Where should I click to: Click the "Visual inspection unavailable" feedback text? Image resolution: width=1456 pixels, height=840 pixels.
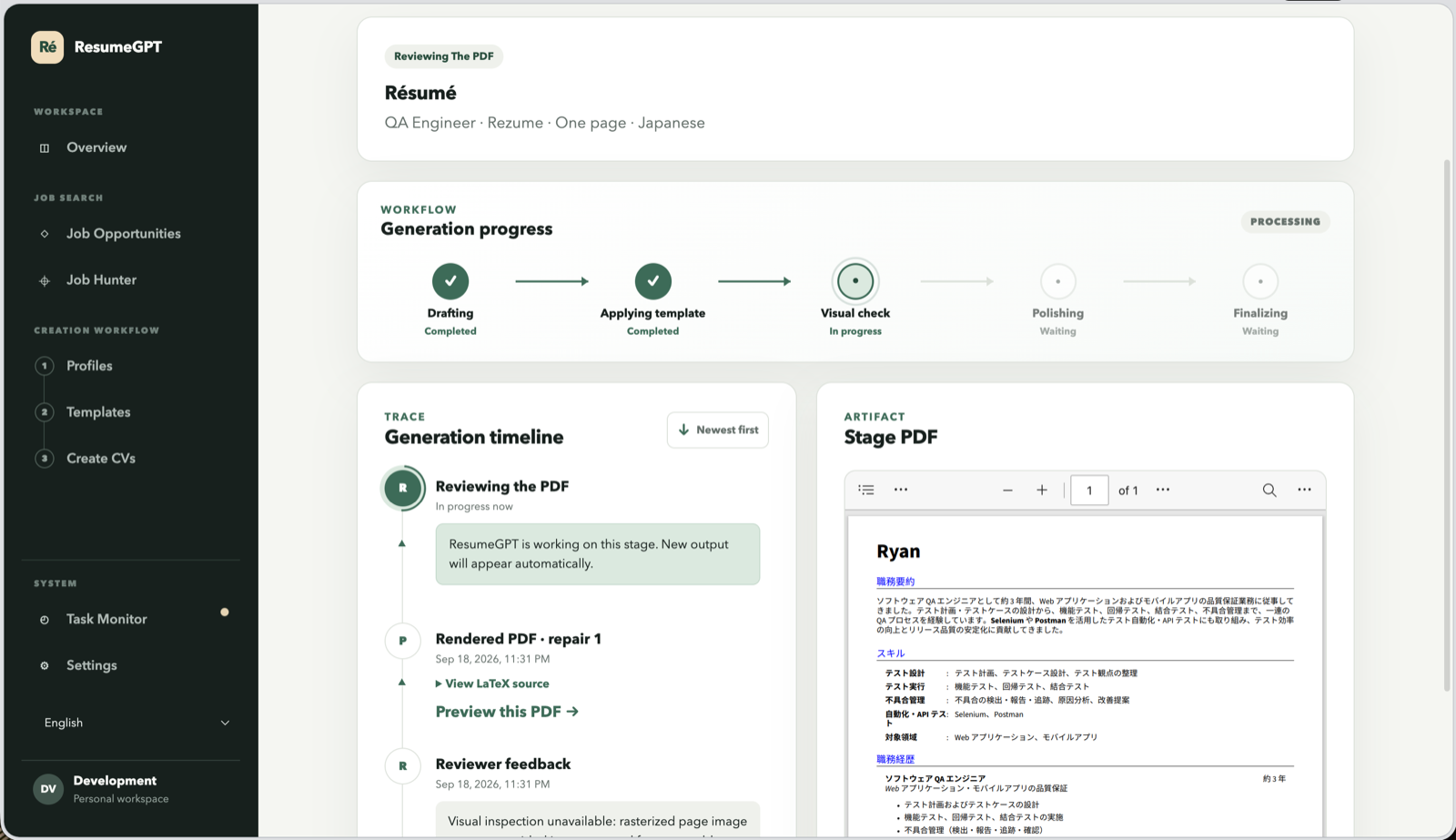point(597,822)
